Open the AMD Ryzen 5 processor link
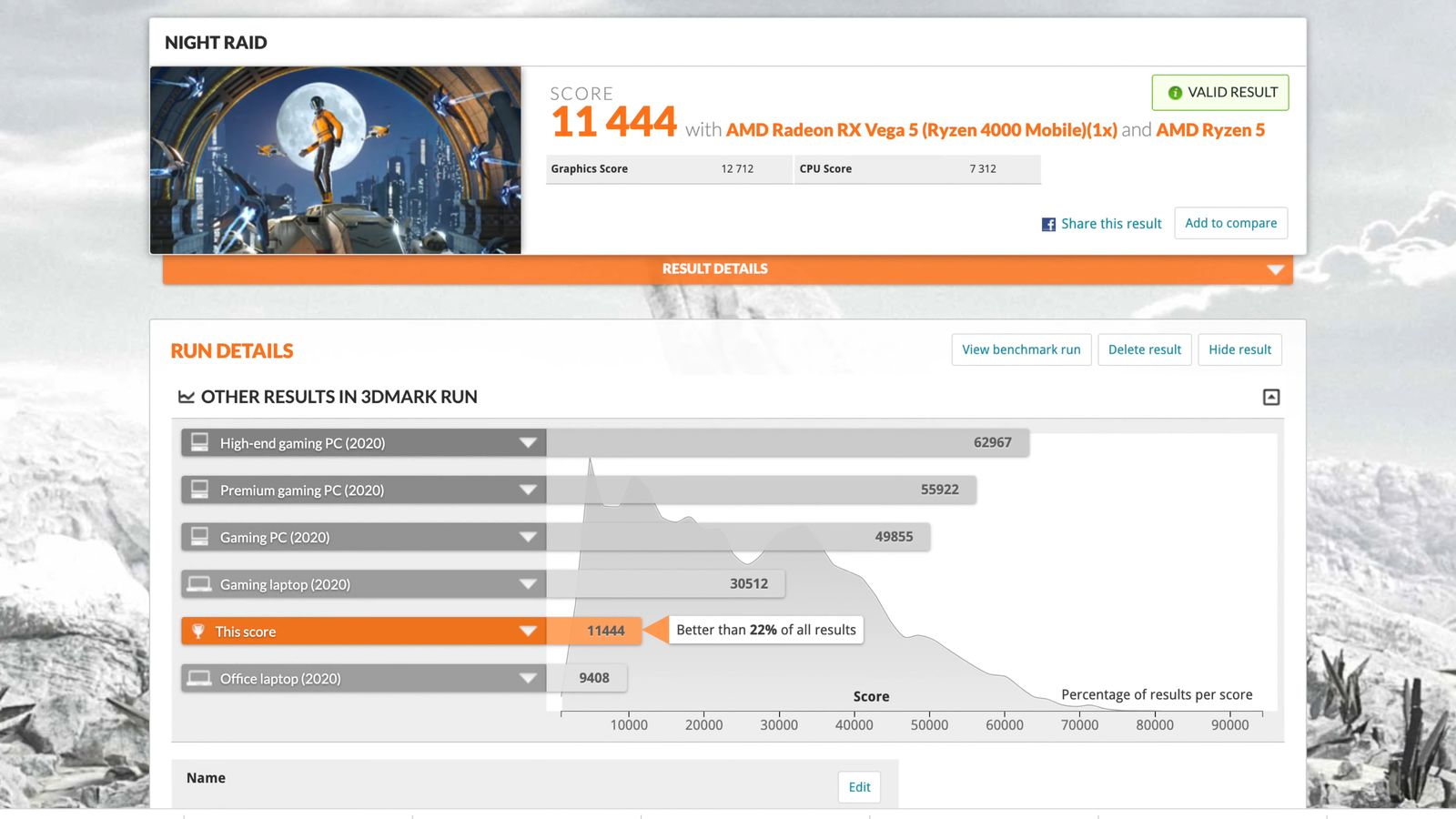 pyautogui.click(x=1210, y=130)
